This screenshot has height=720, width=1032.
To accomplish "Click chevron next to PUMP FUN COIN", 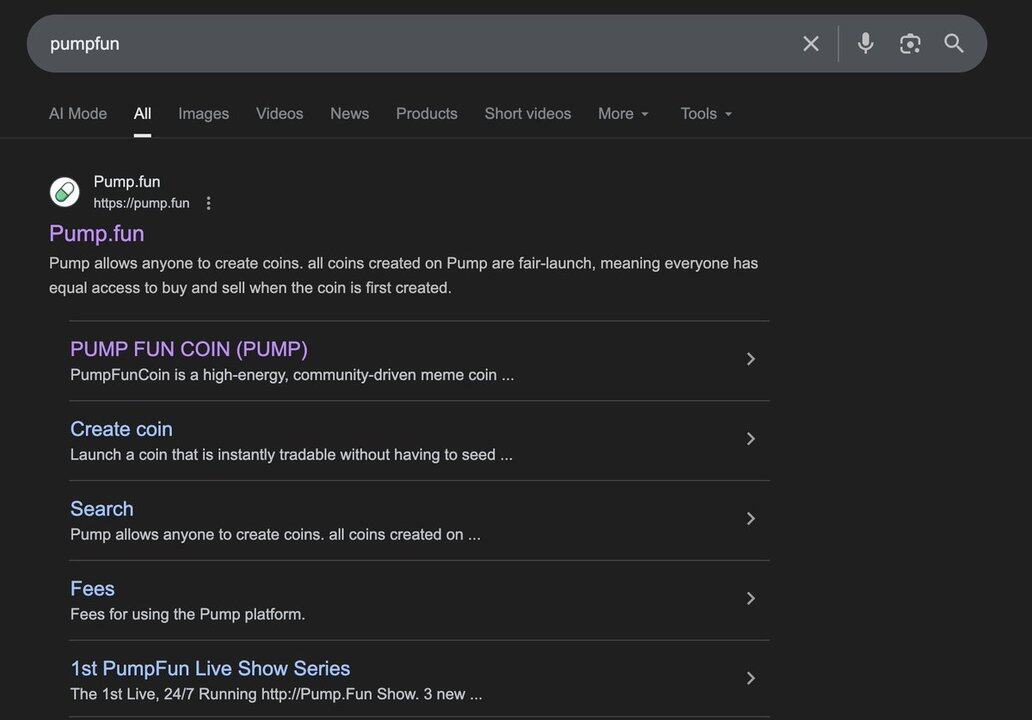I will [x=751, y=359].
